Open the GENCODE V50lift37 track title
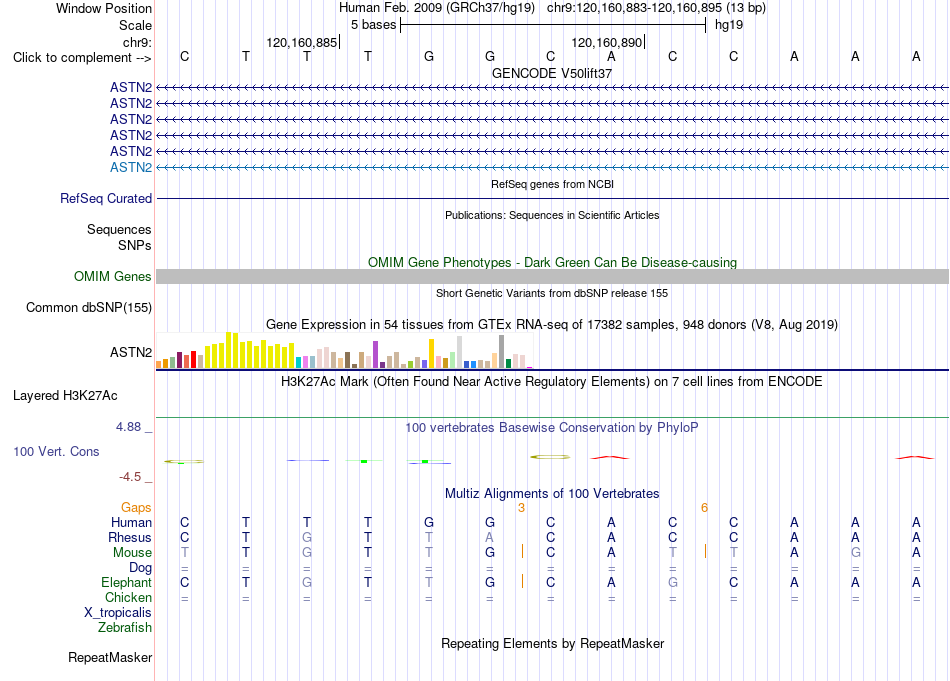Image resolution: width=950 pixels, height=681 pixels. 552,73
